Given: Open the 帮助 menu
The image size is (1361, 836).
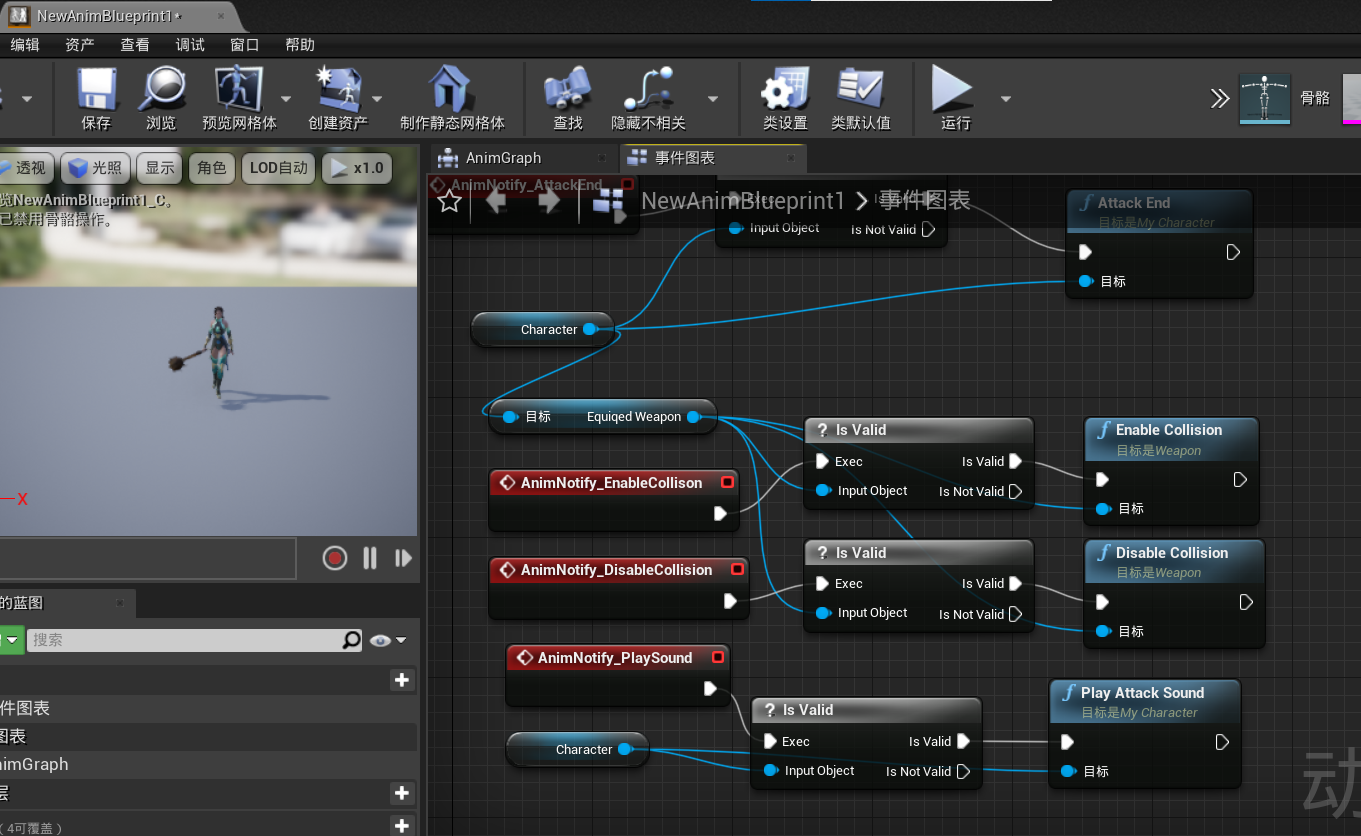Looking at the screenshot, I should pos(300,44).
